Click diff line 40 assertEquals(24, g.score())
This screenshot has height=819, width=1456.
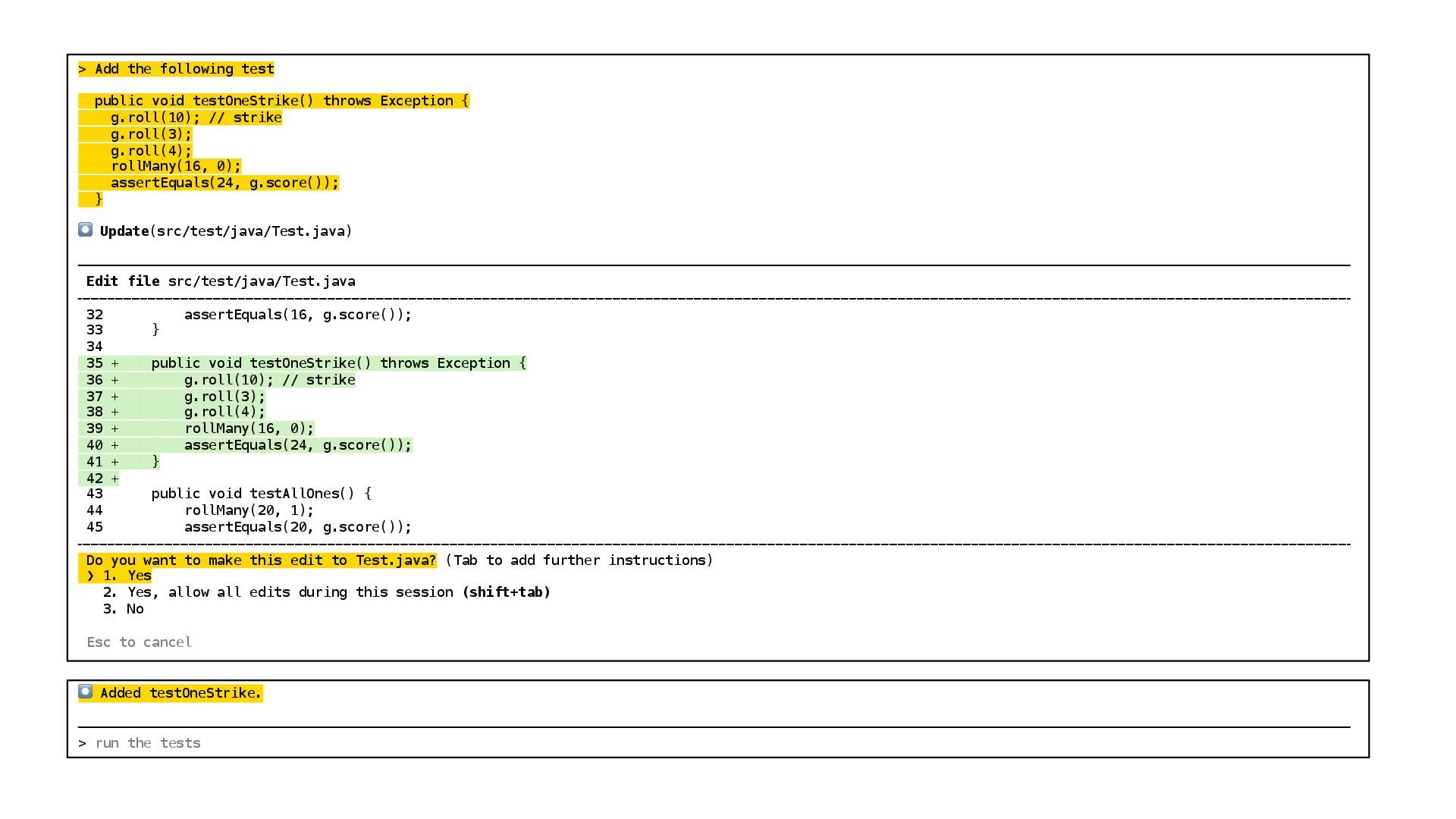pos(297,445)
